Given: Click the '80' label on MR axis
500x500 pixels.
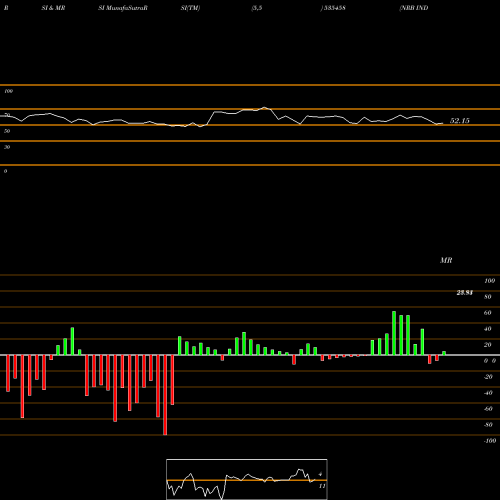Looking at the screenshot, I should point(488,297).
